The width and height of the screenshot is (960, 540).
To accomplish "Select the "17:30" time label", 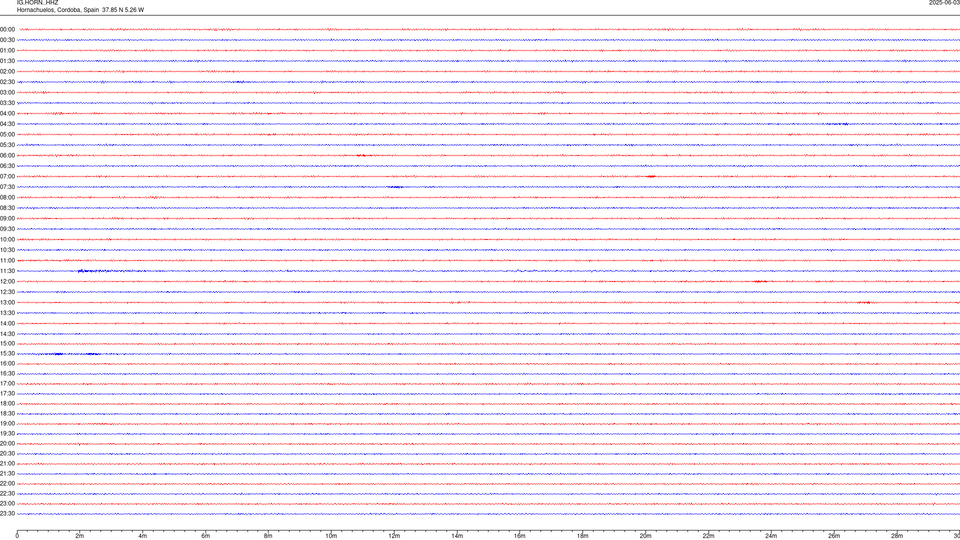I will coord(7,394).
